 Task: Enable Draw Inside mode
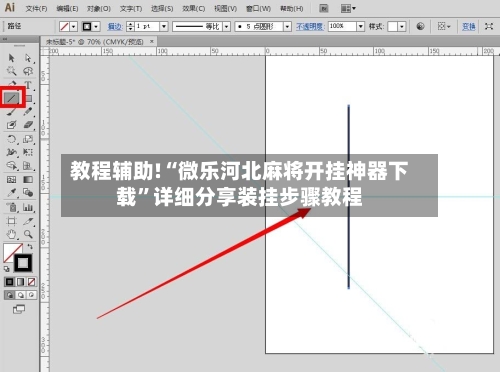31,295
